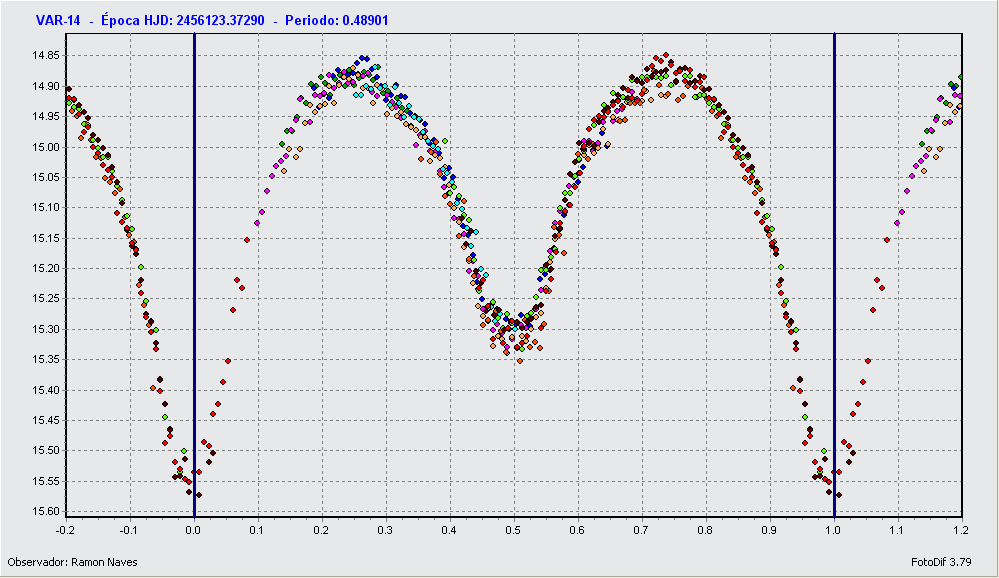Click the vertical phase marker at 1.0
The height and width of the screenshot is (578, 999).
click(834, 274)
